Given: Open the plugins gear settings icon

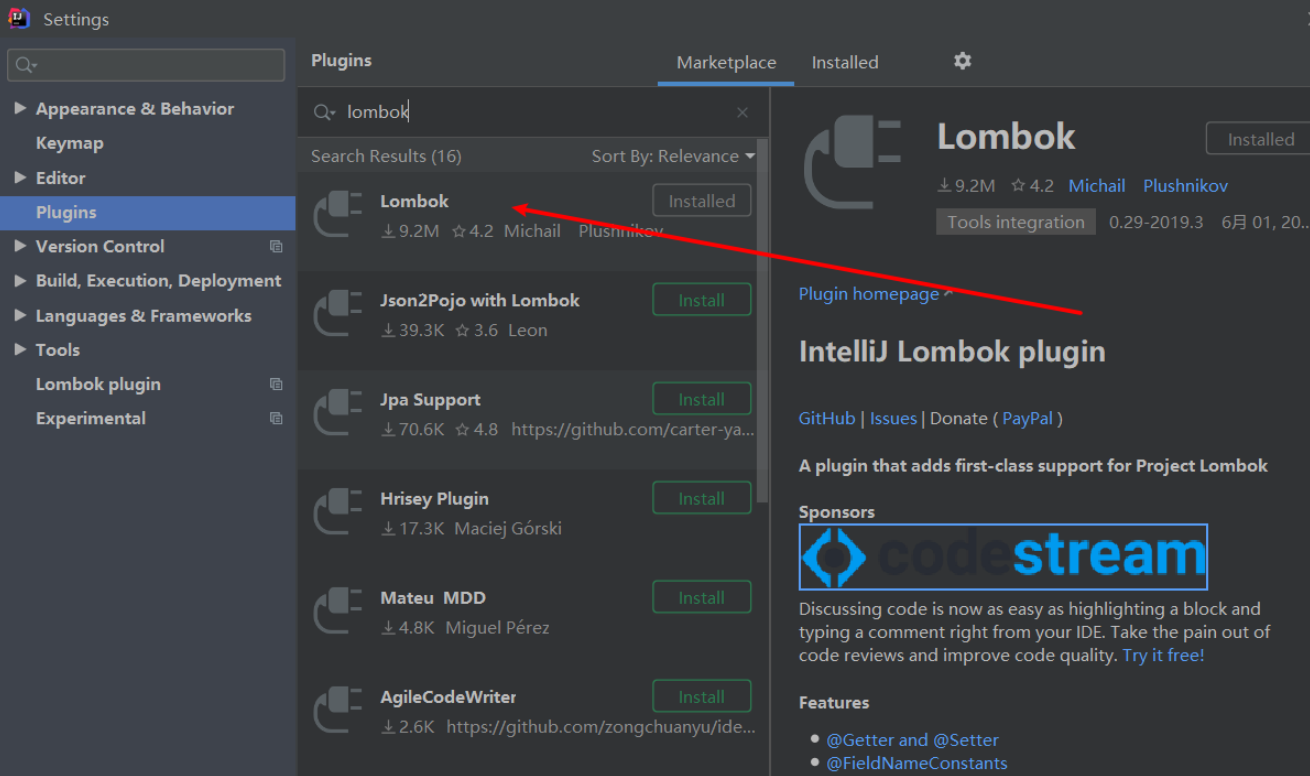Looking at the screenshot, I should tap(962, 61).
